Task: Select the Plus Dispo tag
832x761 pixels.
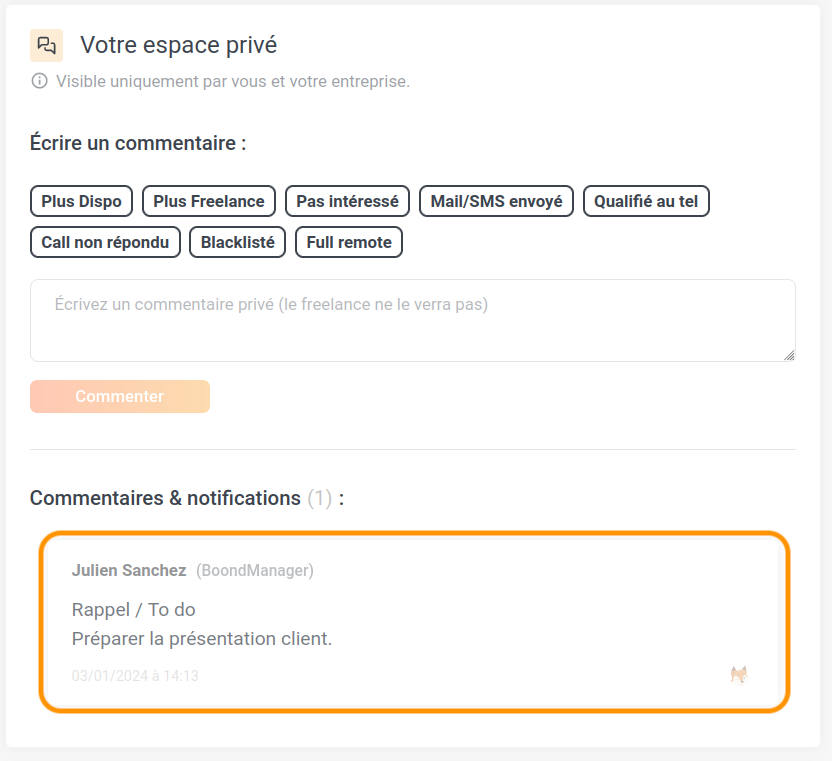Action: [x=81, y=201]
